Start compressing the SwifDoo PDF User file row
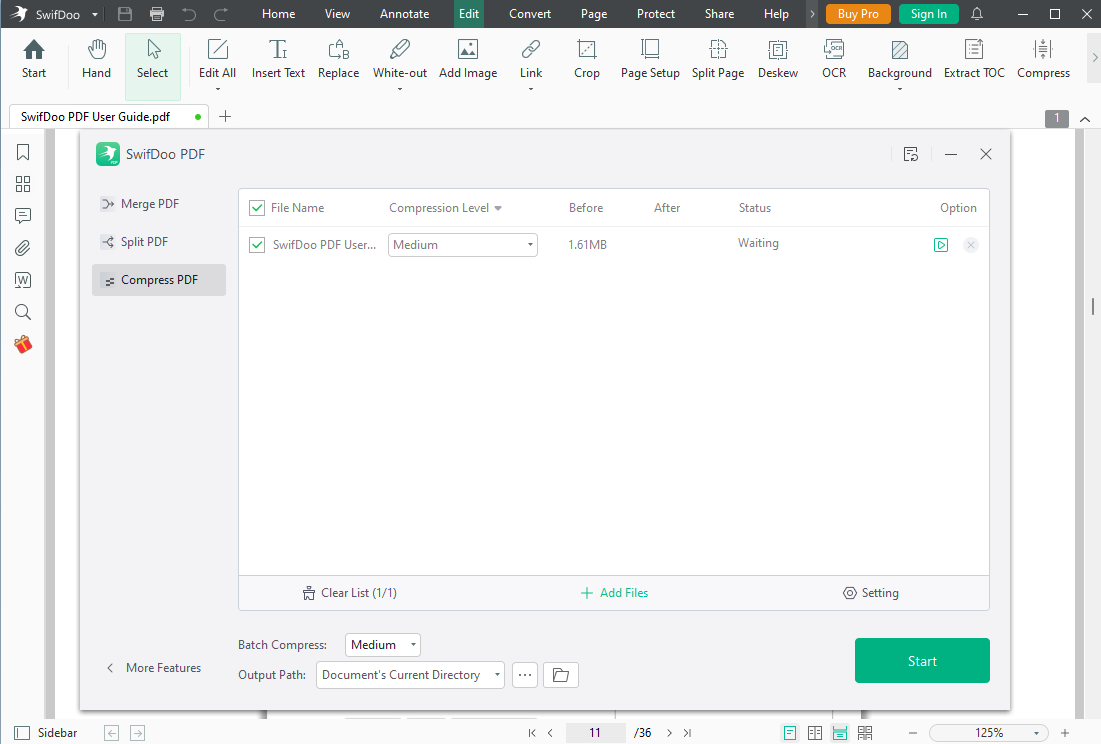Image resolution: width=1101 pixels, height=744 pixels. [x=941, y=245]
